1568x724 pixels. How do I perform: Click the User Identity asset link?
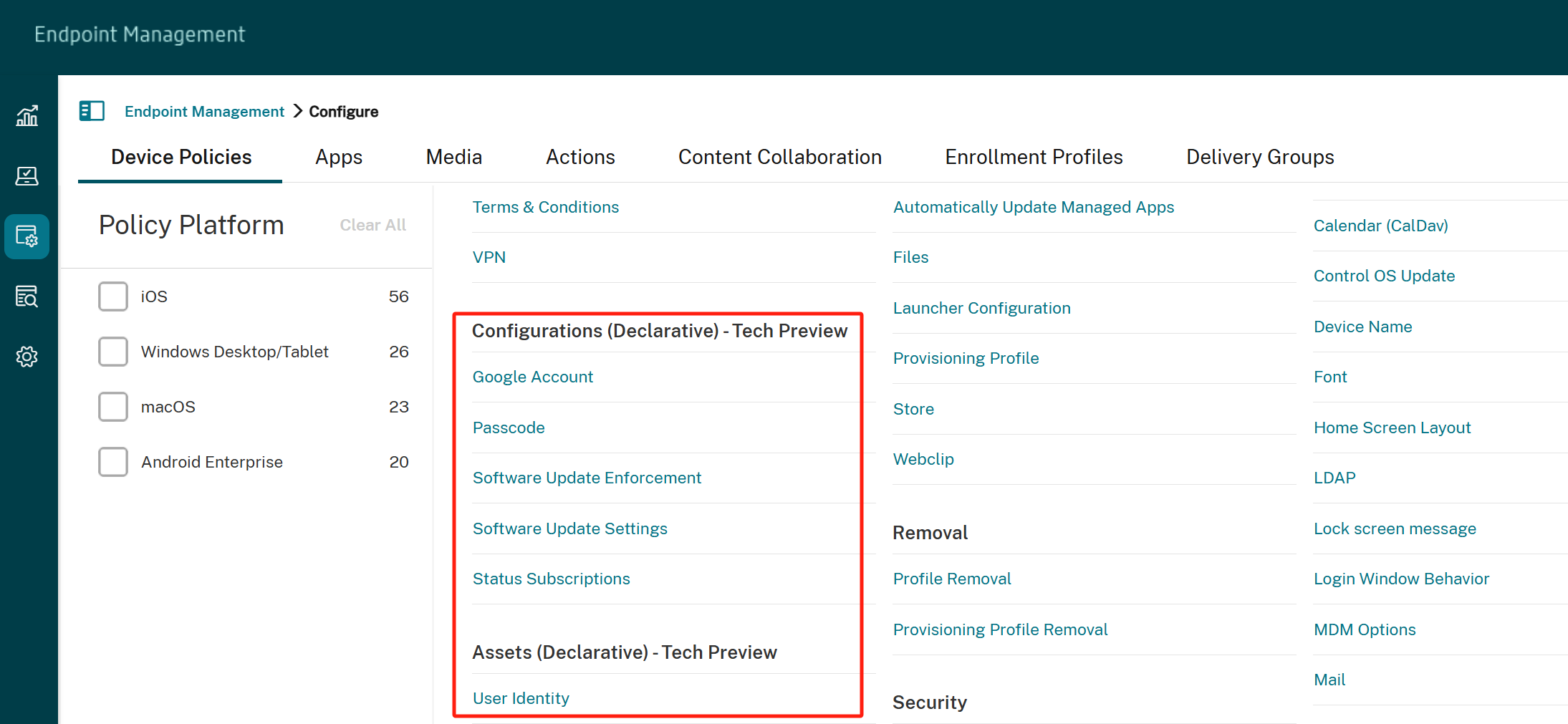coord(521,698)
